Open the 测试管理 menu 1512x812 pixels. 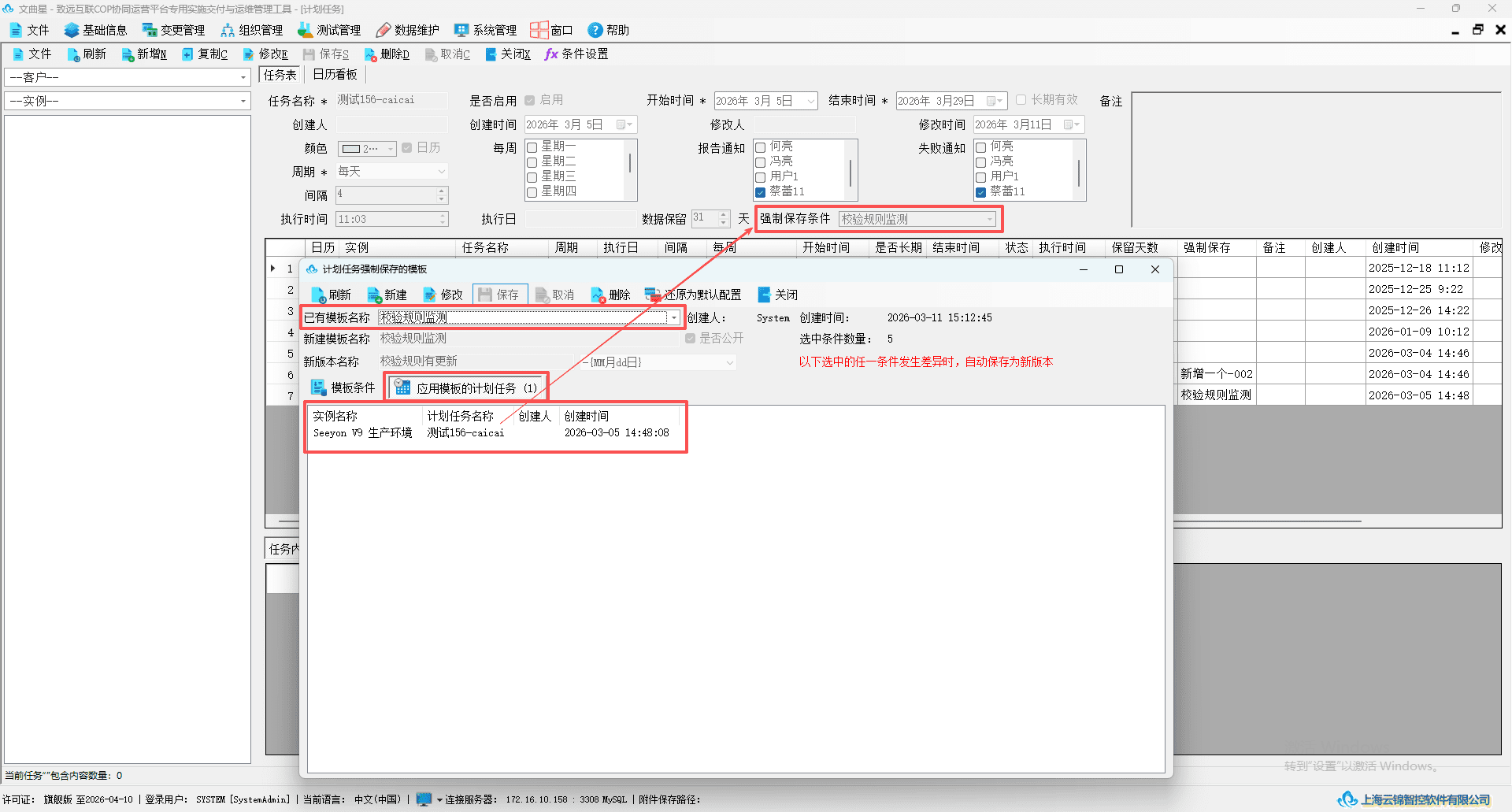coord(329,30)
